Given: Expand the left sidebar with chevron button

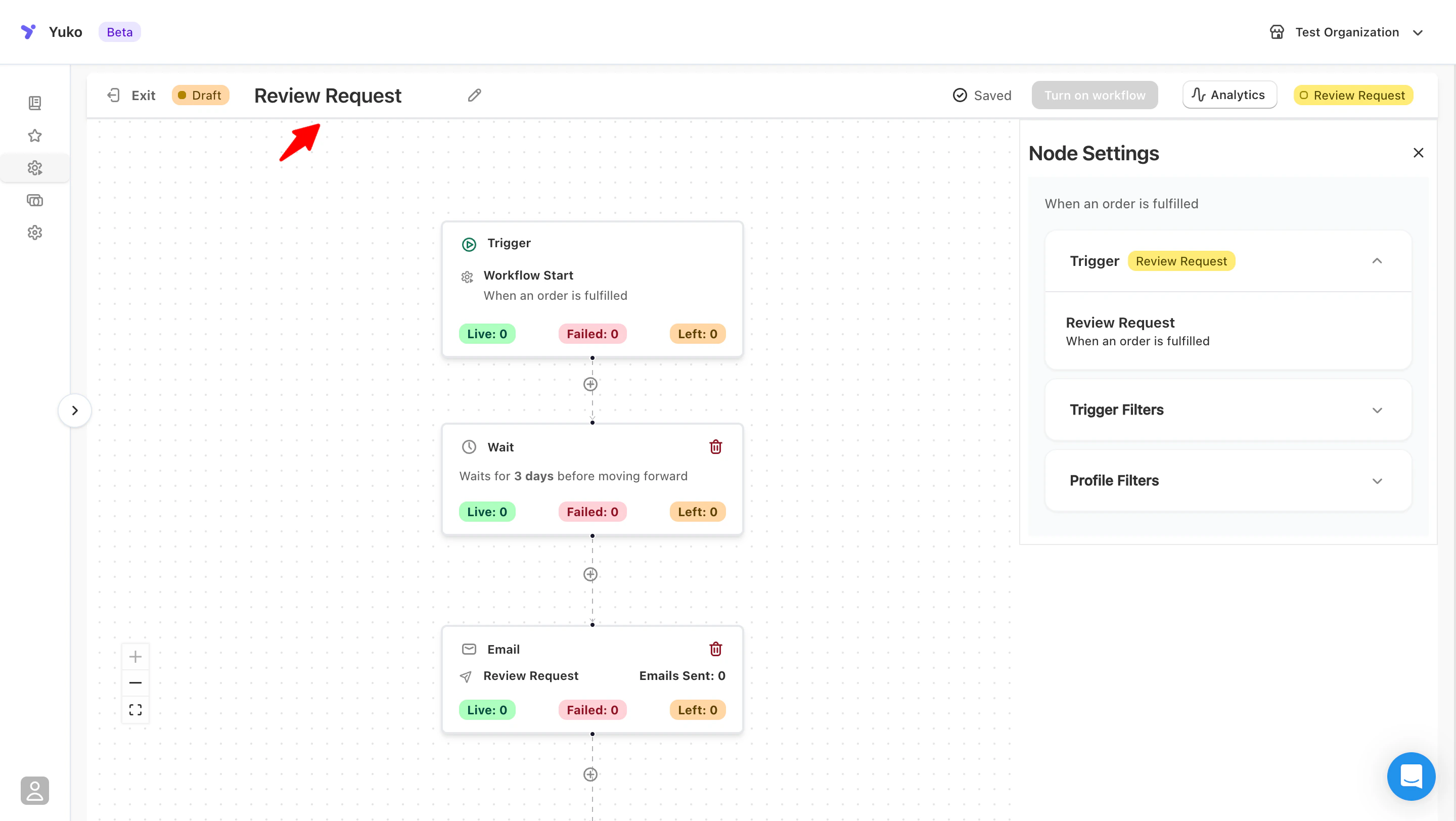Looking at the screenshot, I should point(75,410).
